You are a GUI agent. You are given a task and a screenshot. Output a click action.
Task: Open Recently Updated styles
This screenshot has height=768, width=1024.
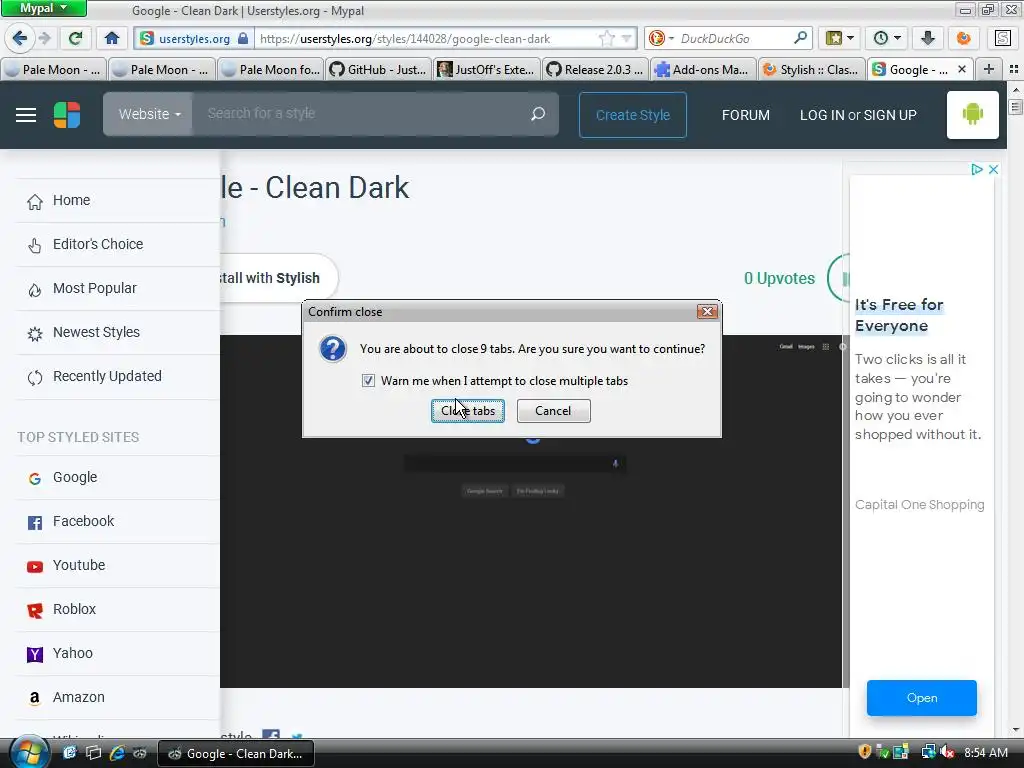(x=118, y=377)
